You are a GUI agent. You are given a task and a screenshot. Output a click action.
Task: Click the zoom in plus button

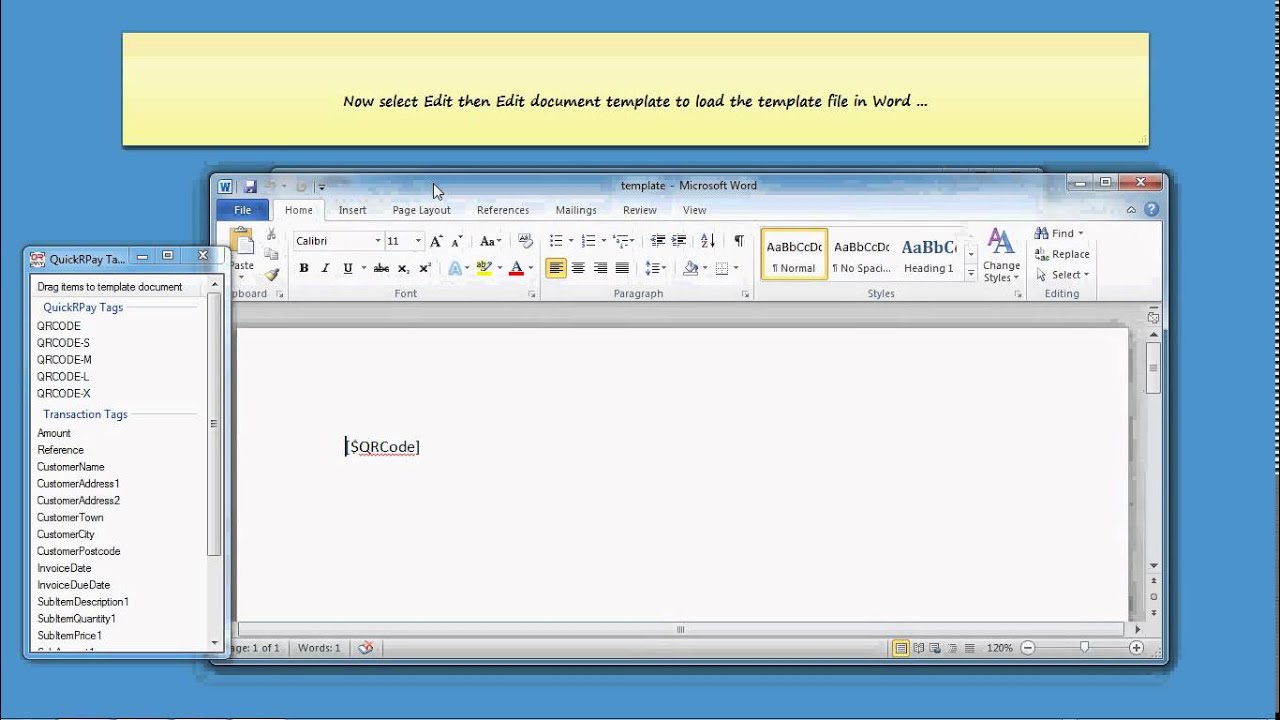click(1136, 648)
